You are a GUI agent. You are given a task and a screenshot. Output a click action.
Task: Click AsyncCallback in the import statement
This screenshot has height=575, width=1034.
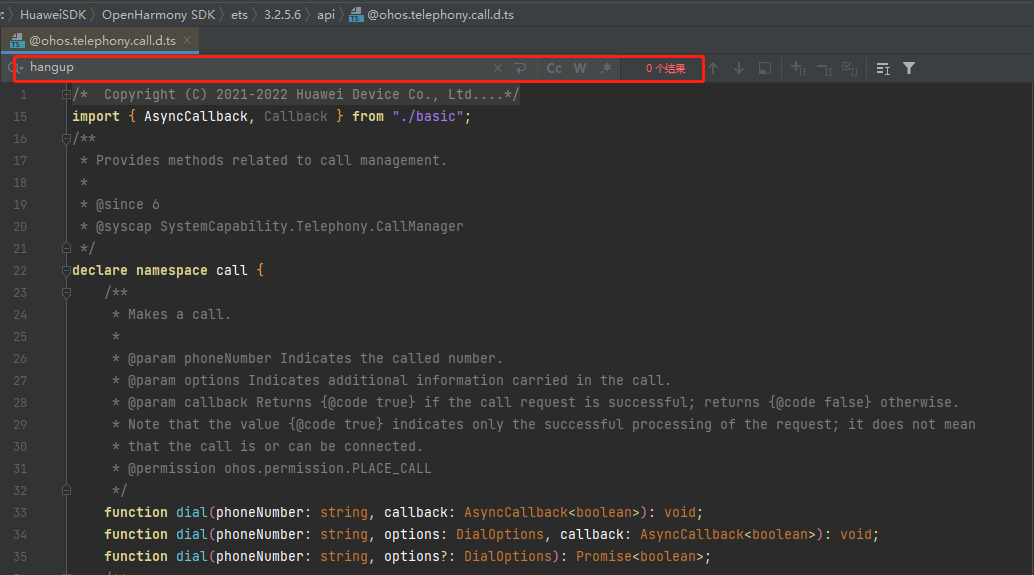click(x=196, y=117)
